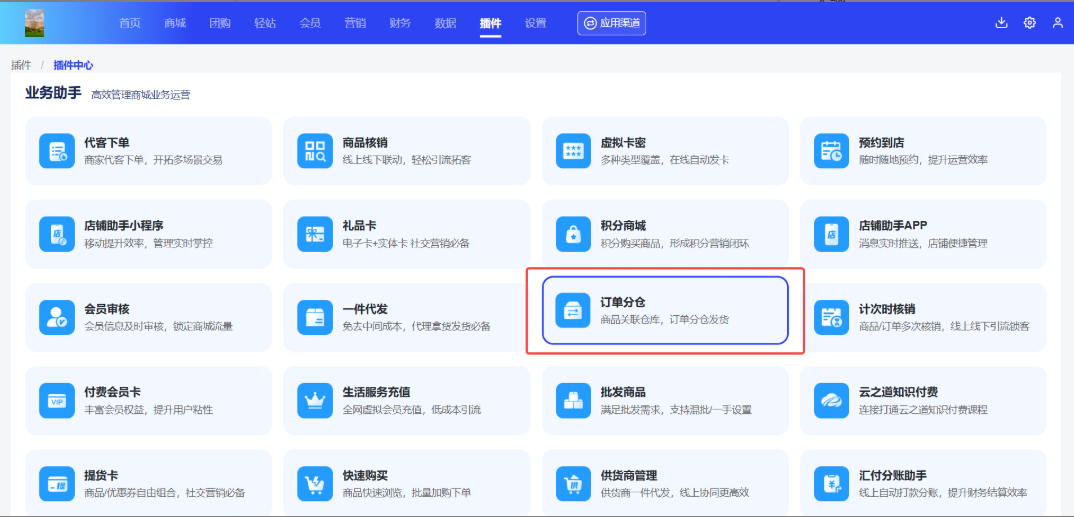
Task: Select the 付费会员卡 VIP icon
Action: point(57,400)
